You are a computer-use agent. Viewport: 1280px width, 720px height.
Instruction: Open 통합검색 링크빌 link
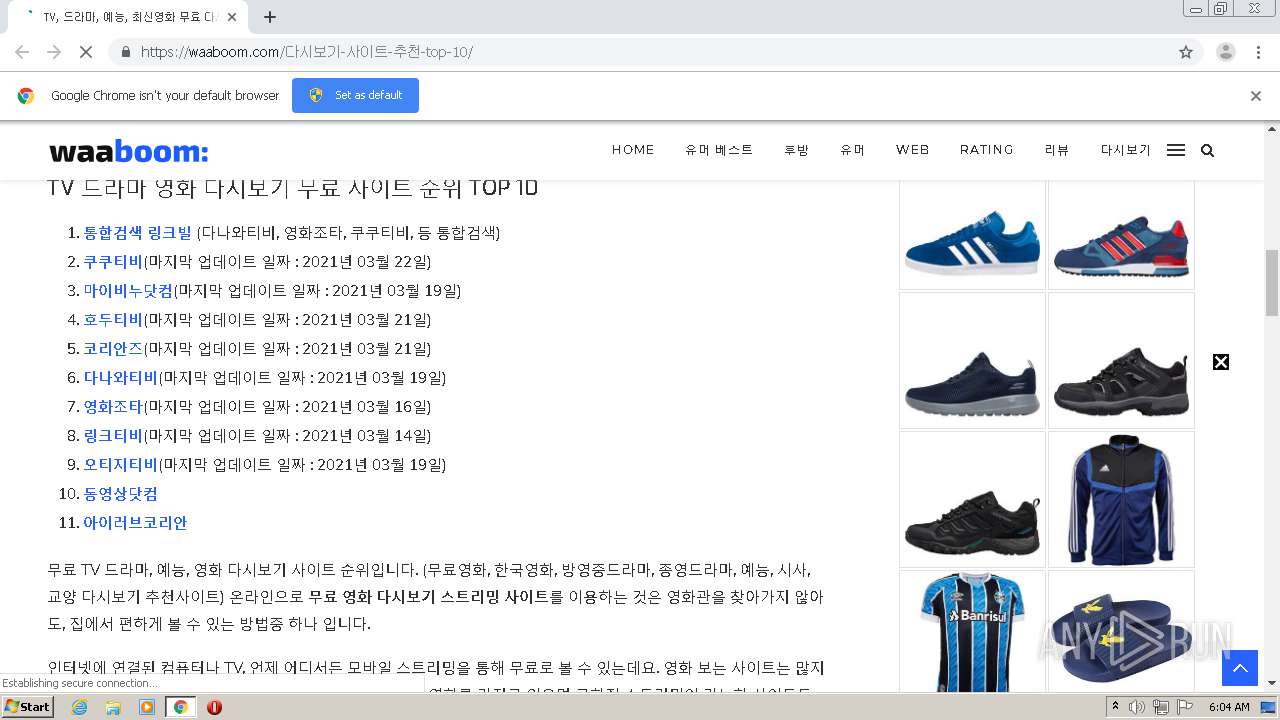click(x=137, y=233)
